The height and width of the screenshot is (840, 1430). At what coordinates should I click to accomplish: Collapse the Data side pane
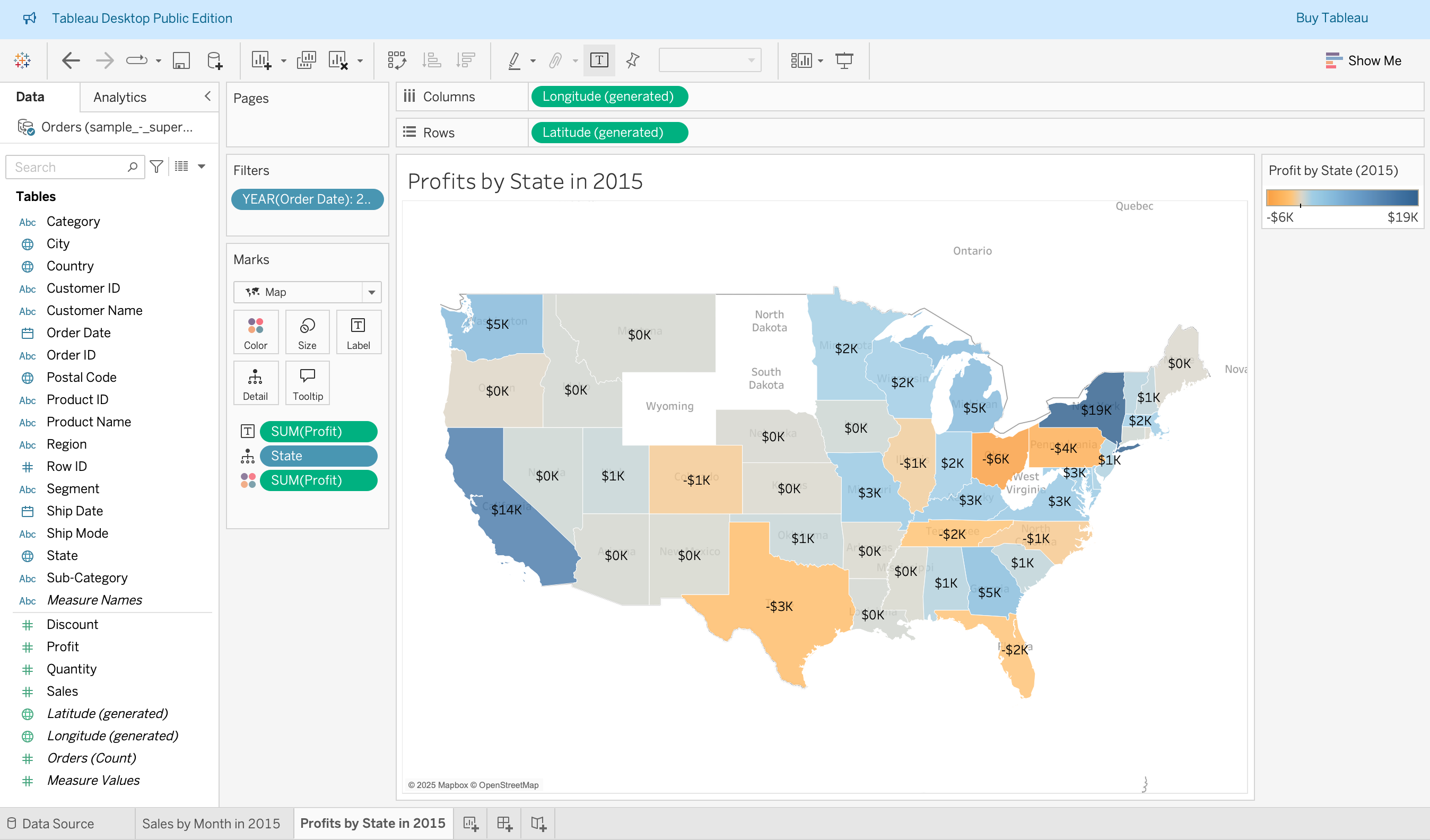point(208,97)
